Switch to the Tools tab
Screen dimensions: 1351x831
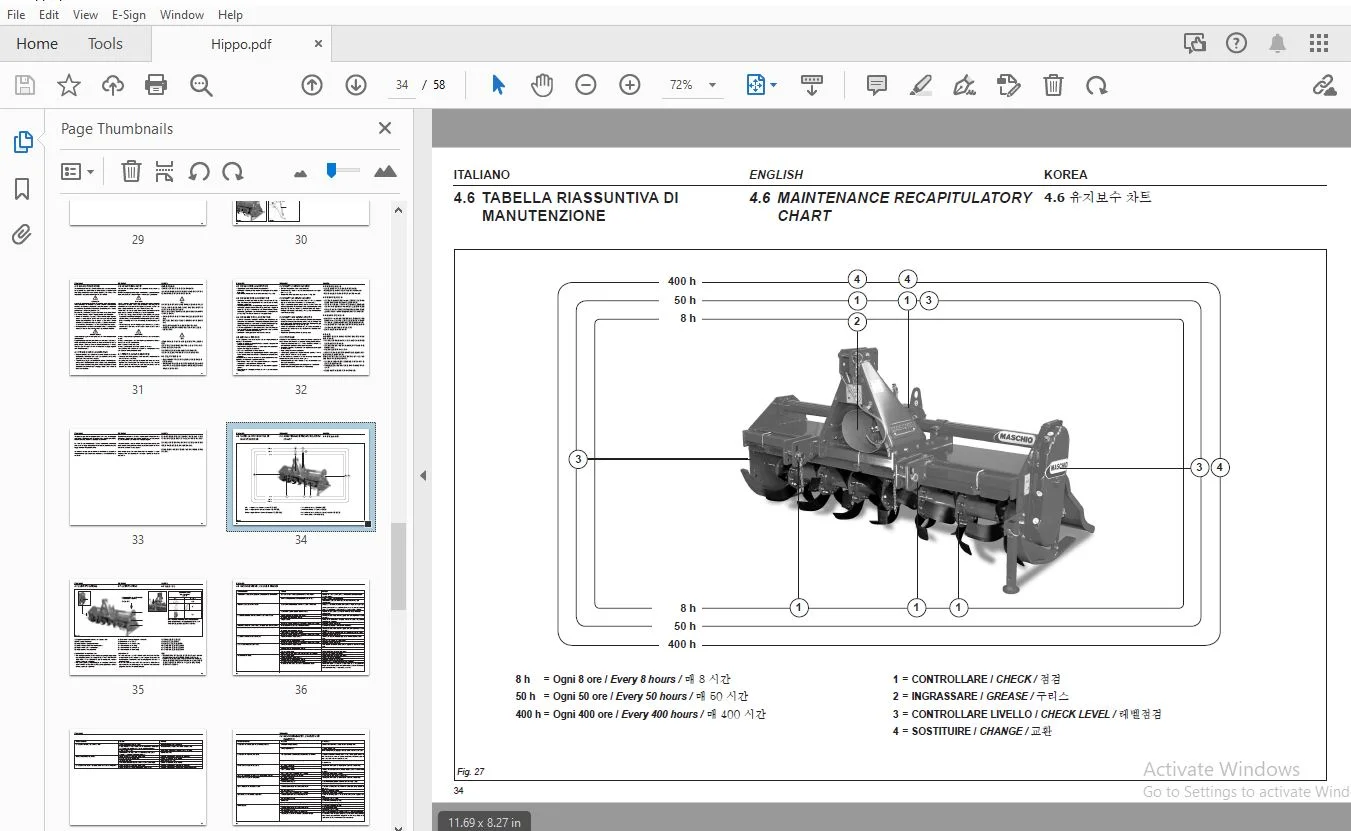[105, 43]
